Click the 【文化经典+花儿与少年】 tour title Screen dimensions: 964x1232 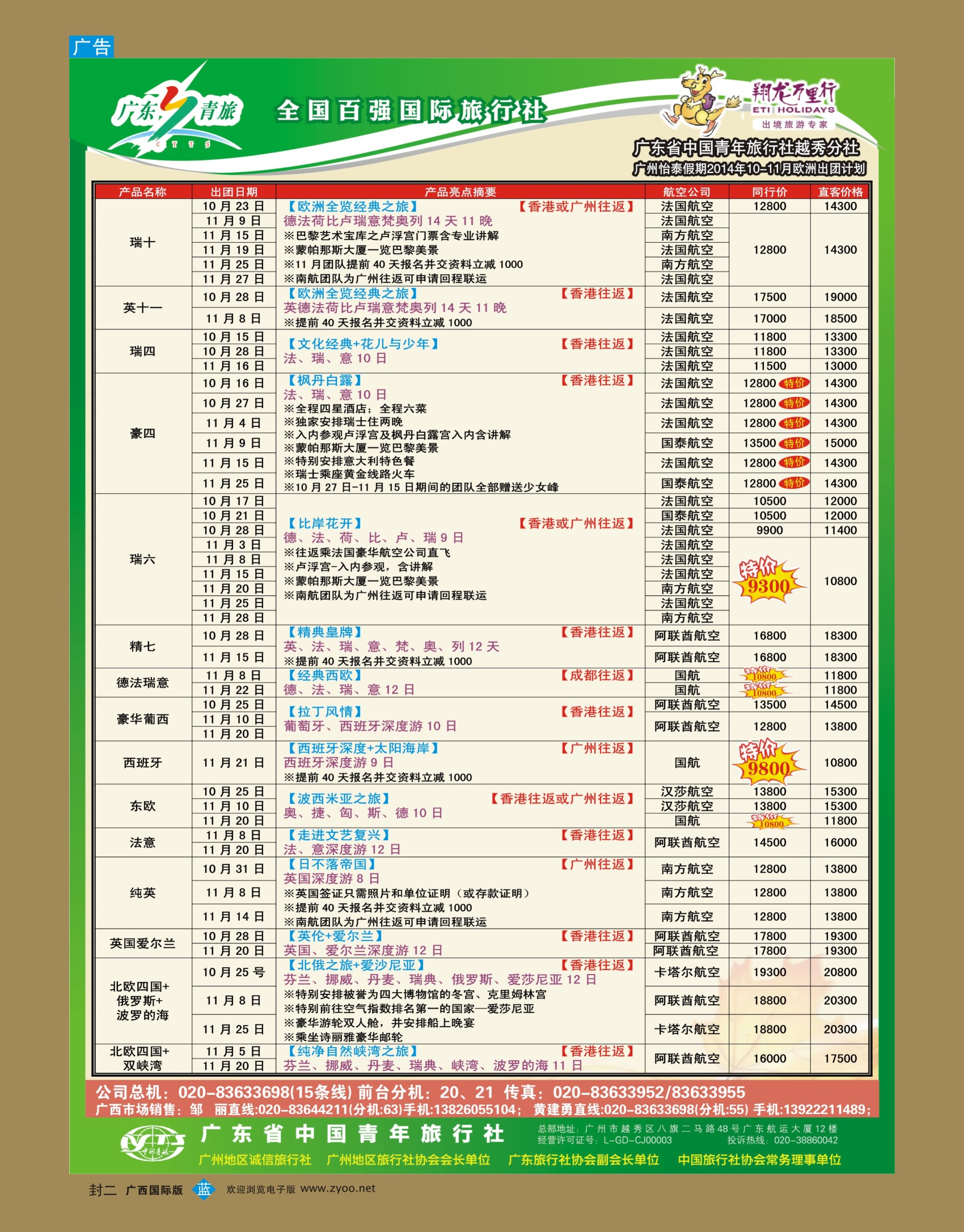pos(363,344)
